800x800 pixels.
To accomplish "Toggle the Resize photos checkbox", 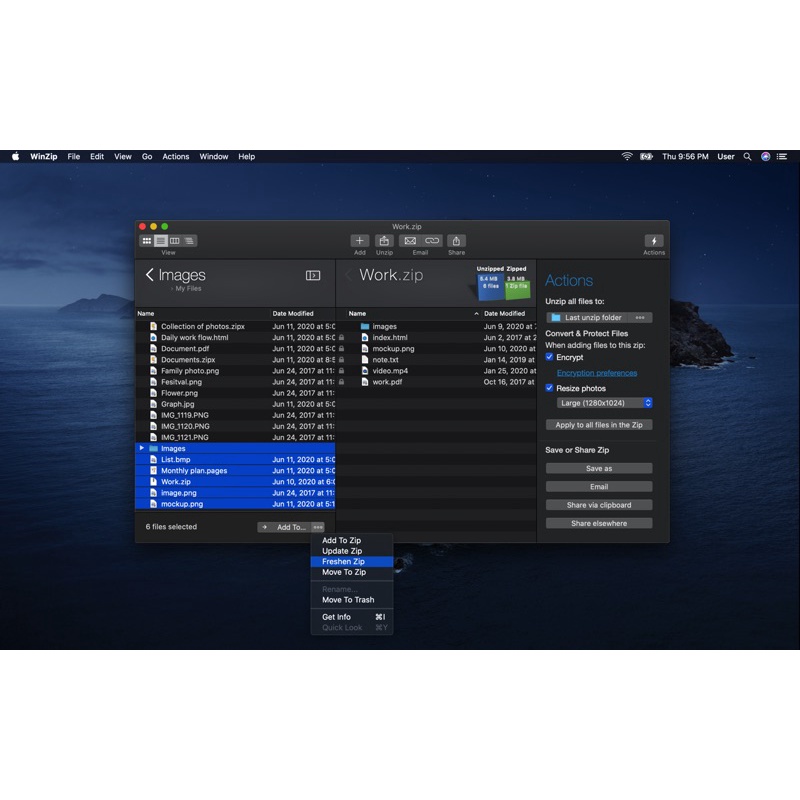I will click(549, 388).
